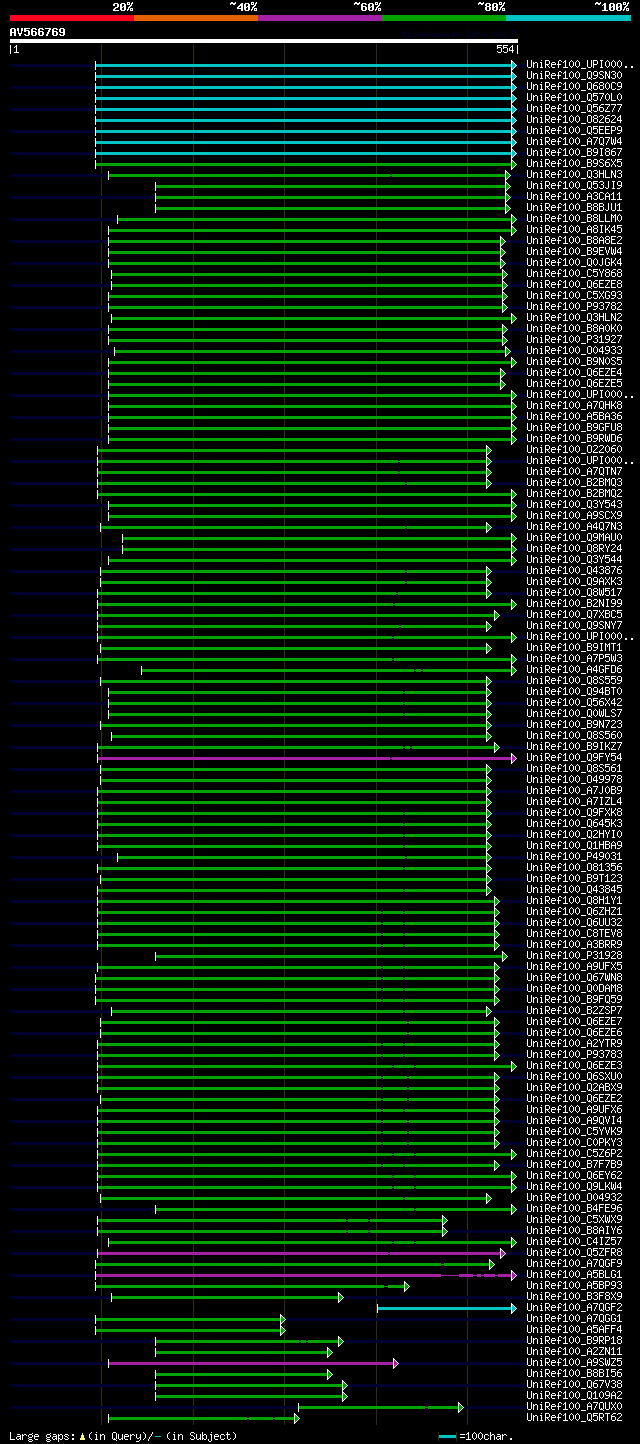Open hit UniRef100_Q5EEP9
Viewport: 640px width, 1444px height.
pos(574,130)
